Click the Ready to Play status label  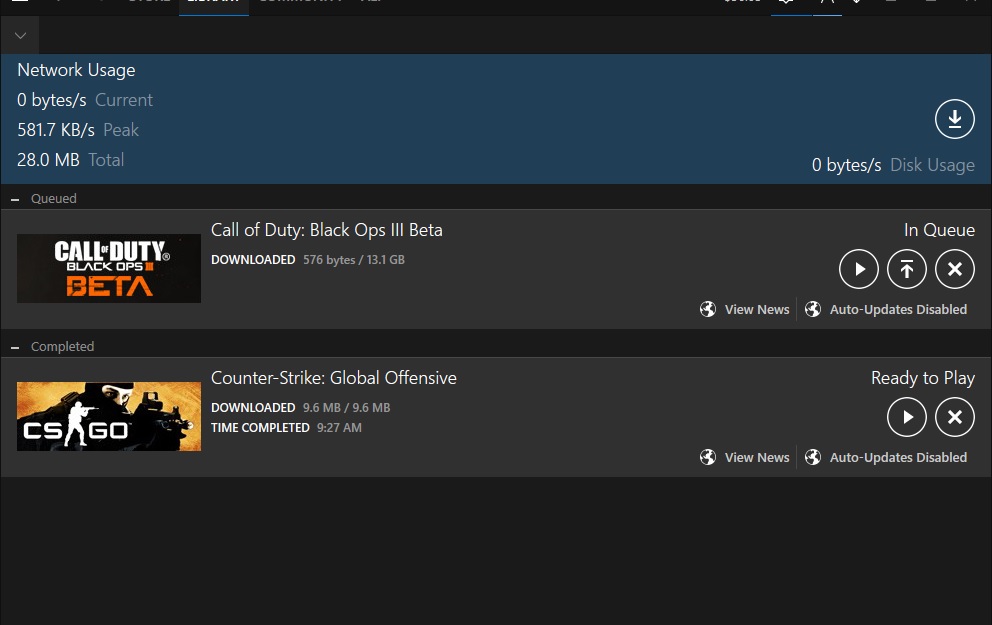click(922, 378)
